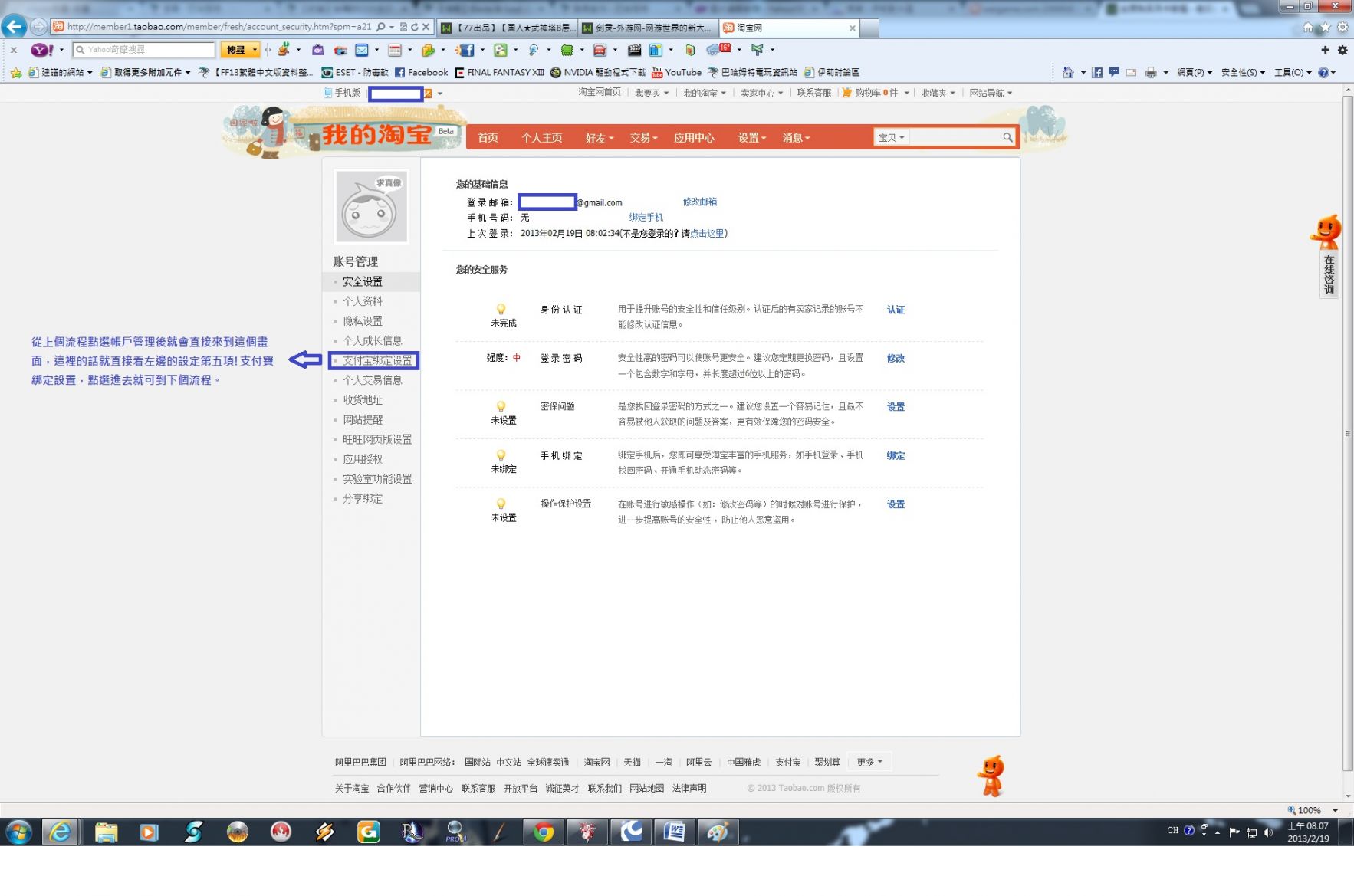Click the favorites star icon in bookmarks bar
This screenshot has height=896, width=1354.
coord(15,73)
